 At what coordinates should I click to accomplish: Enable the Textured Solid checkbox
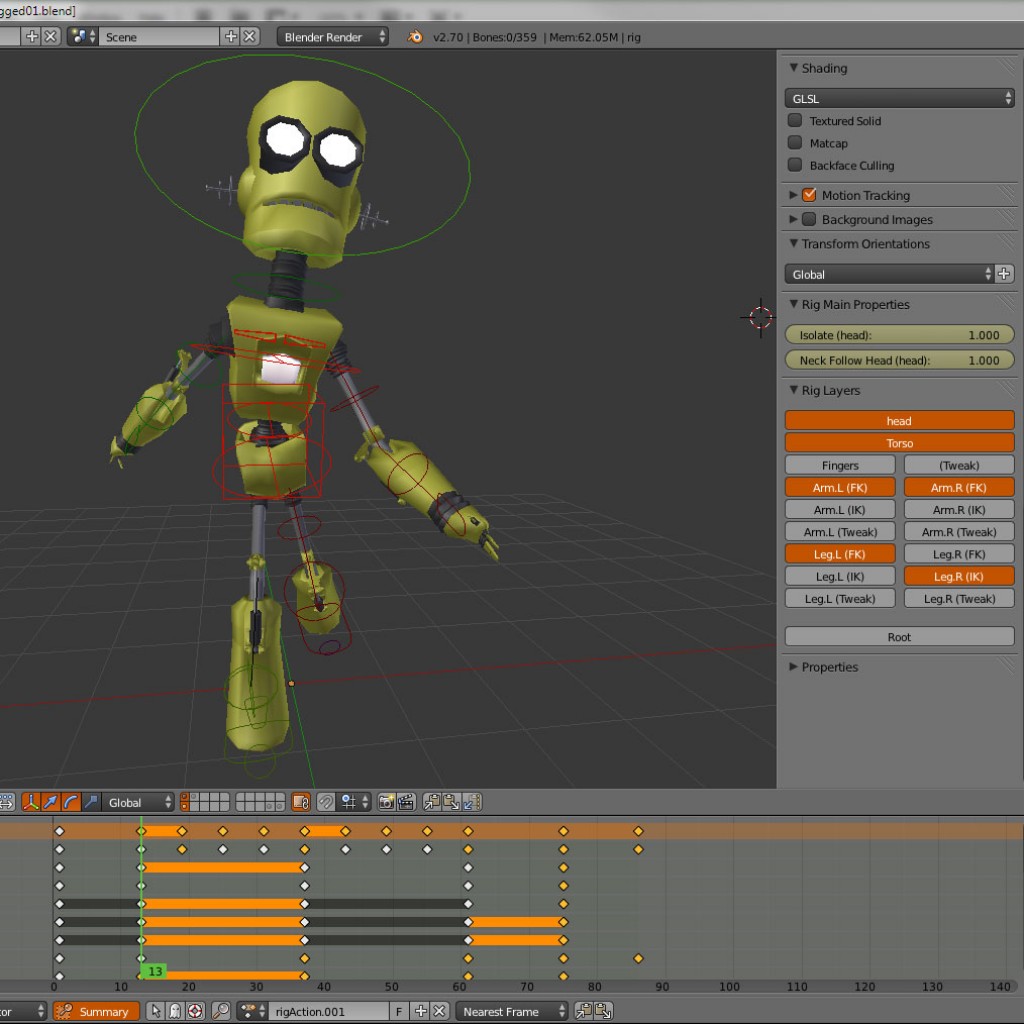pyautogui.click(x=795, y=120)
